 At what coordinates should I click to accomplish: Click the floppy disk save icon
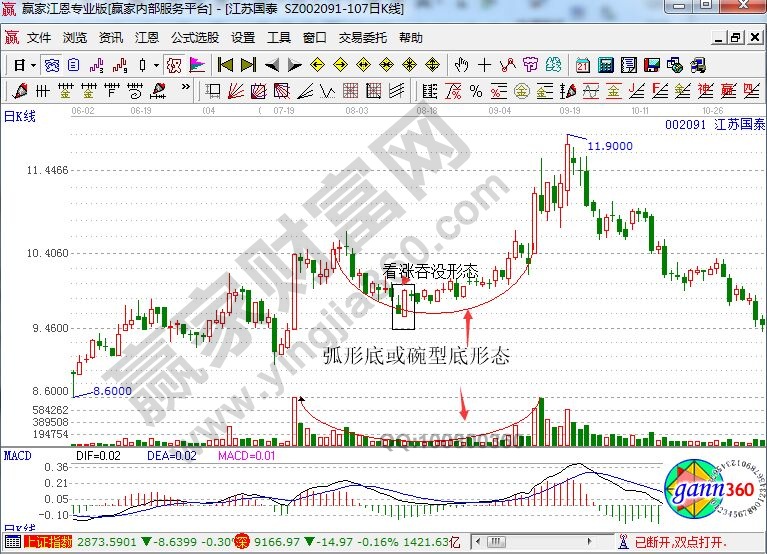click(x=651, y=65)
